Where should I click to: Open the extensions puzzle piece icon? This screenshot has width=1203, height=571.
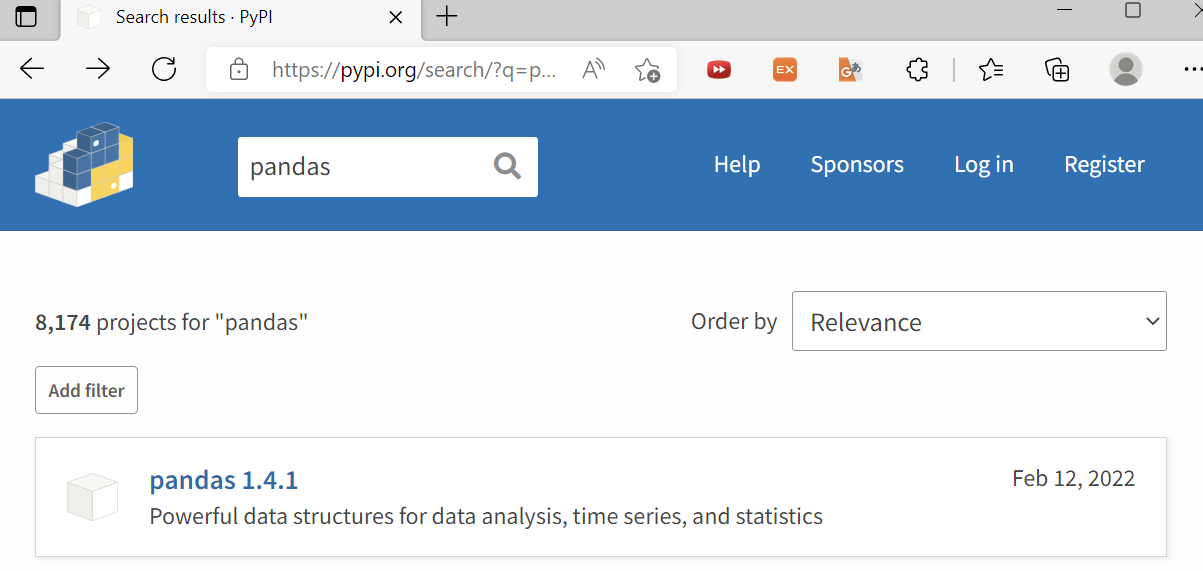coord(916,69)
